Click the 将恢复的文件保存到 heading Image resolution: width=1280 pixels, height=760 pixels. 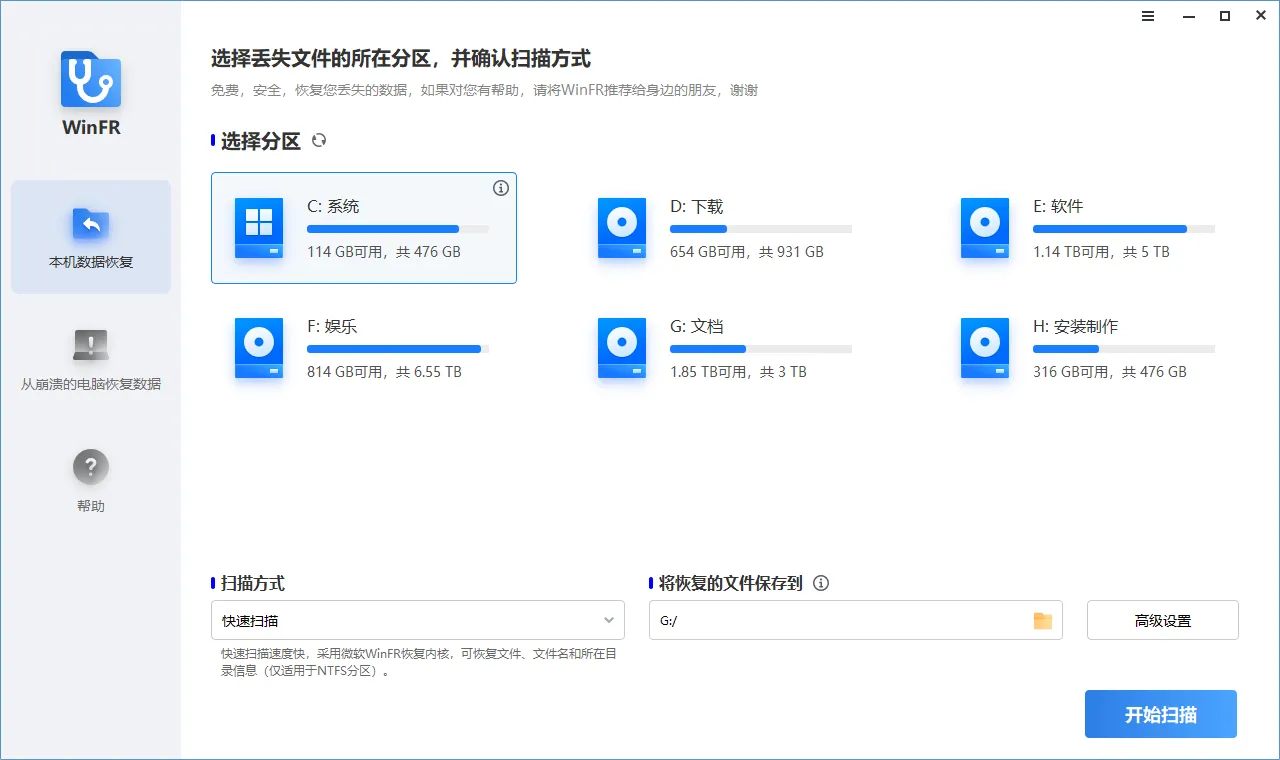[x=731, y=583]
